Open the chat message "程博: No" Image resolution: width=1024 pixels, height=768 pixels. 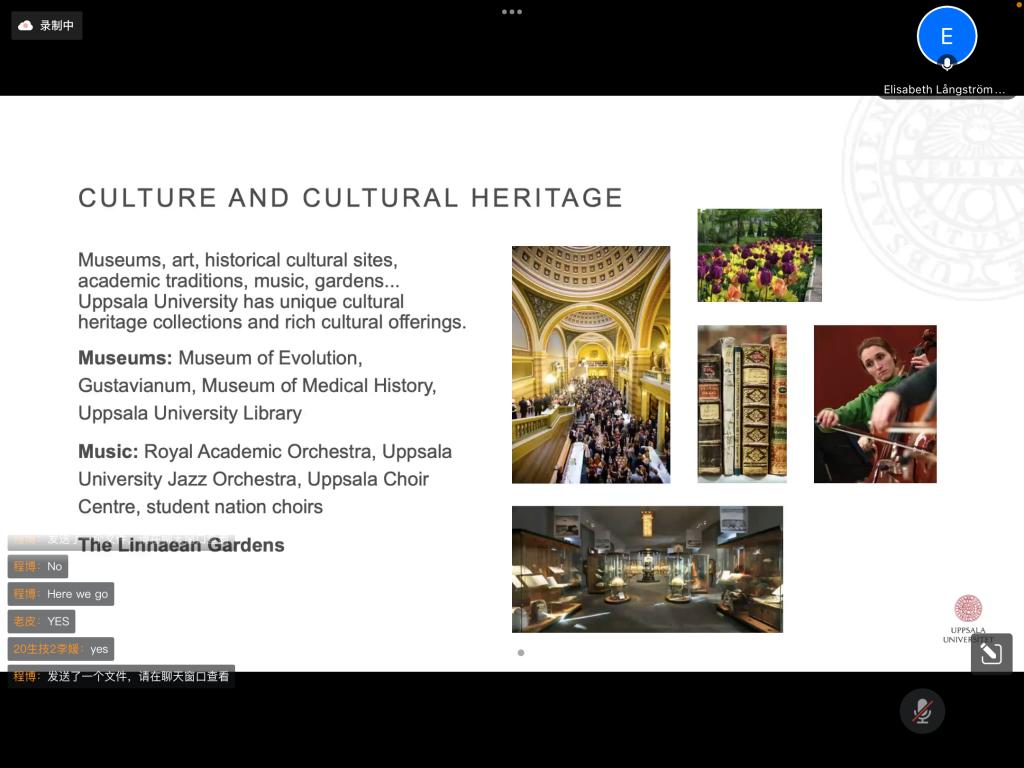(x=38, y=566)
